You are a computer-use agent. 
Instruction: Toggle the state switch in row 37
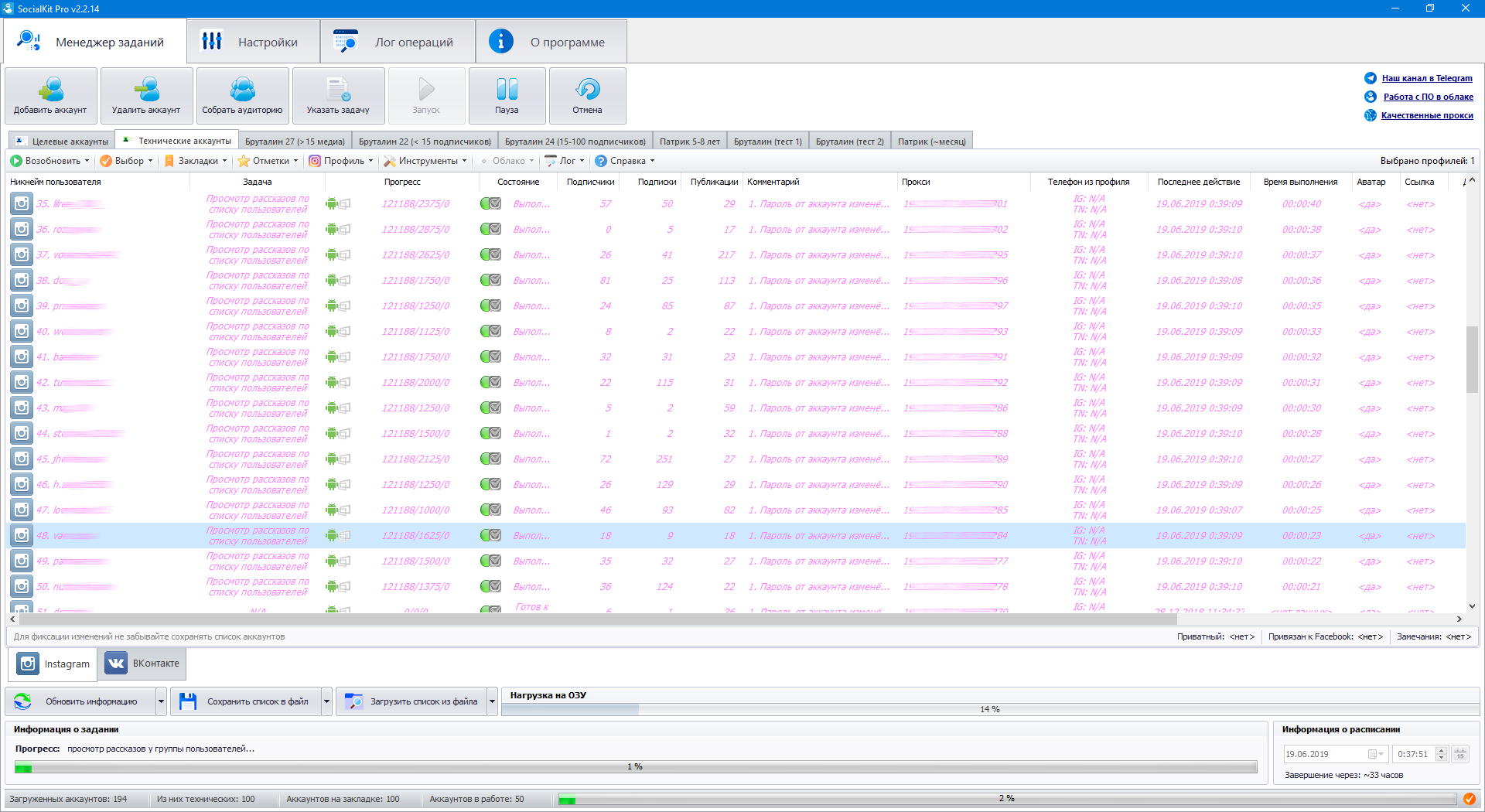click(491, 255)
